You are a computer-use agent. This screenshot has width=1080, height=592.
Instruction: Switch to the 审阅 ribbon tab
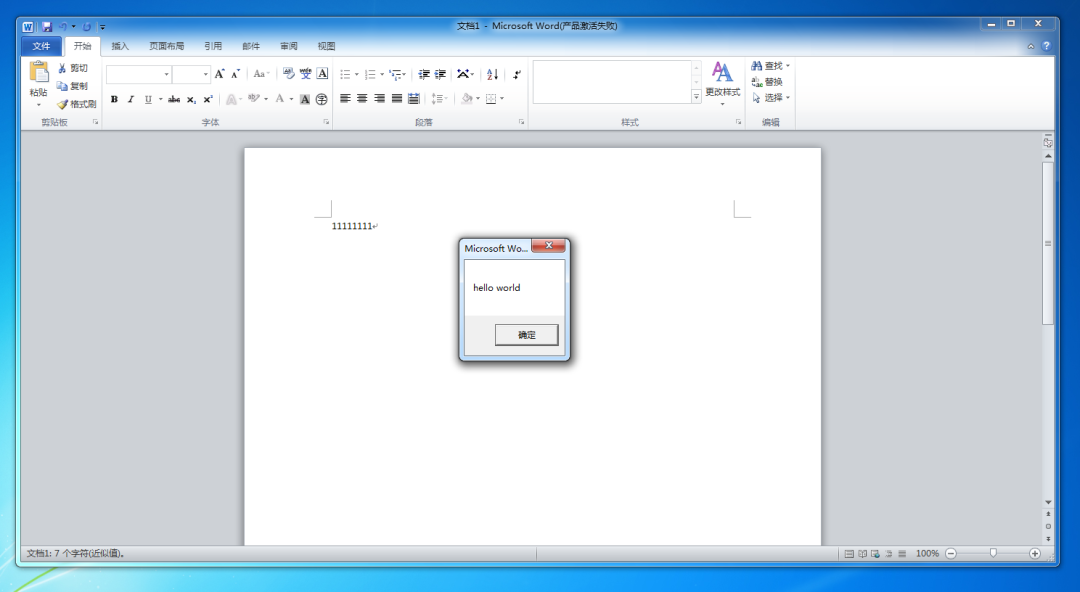pyautogui.click(x=289, y=46)
